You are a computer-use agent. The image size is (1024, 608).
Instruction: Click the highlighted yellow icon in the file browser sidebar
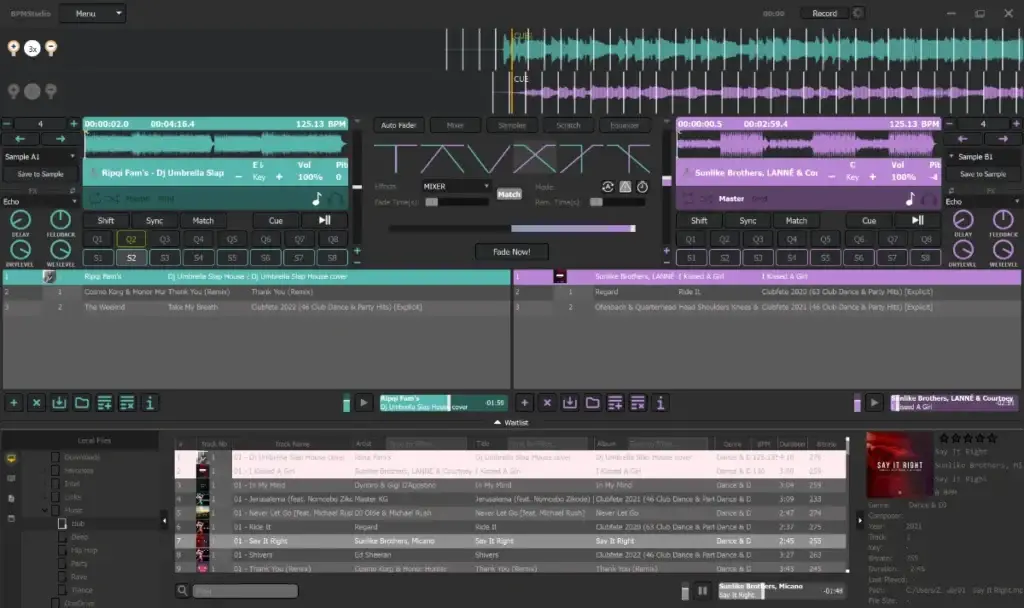coord(11,458)
